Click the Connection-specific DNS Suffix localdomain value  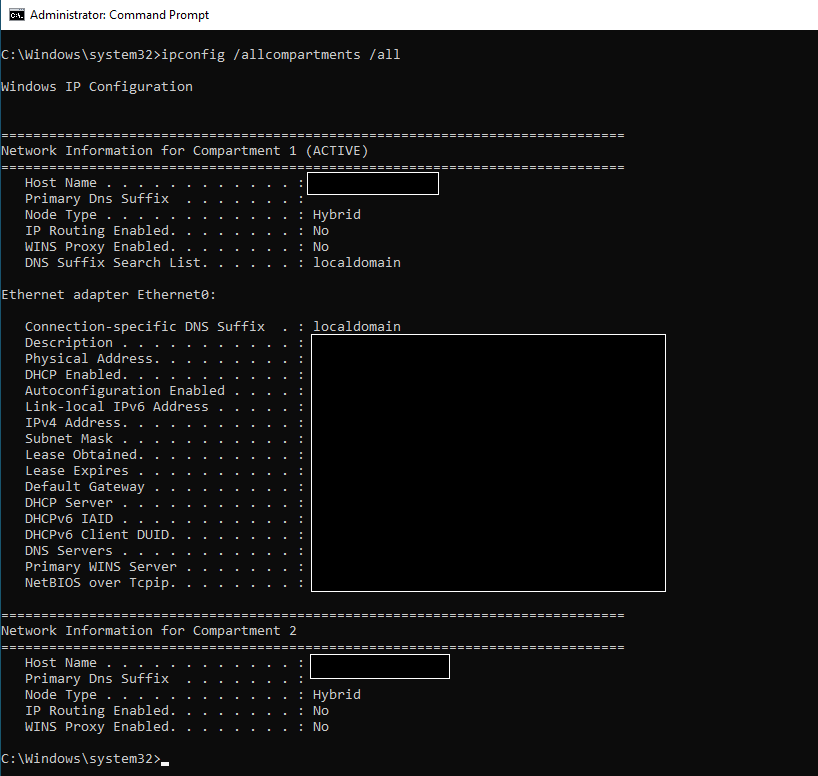[x=356, y=327]
